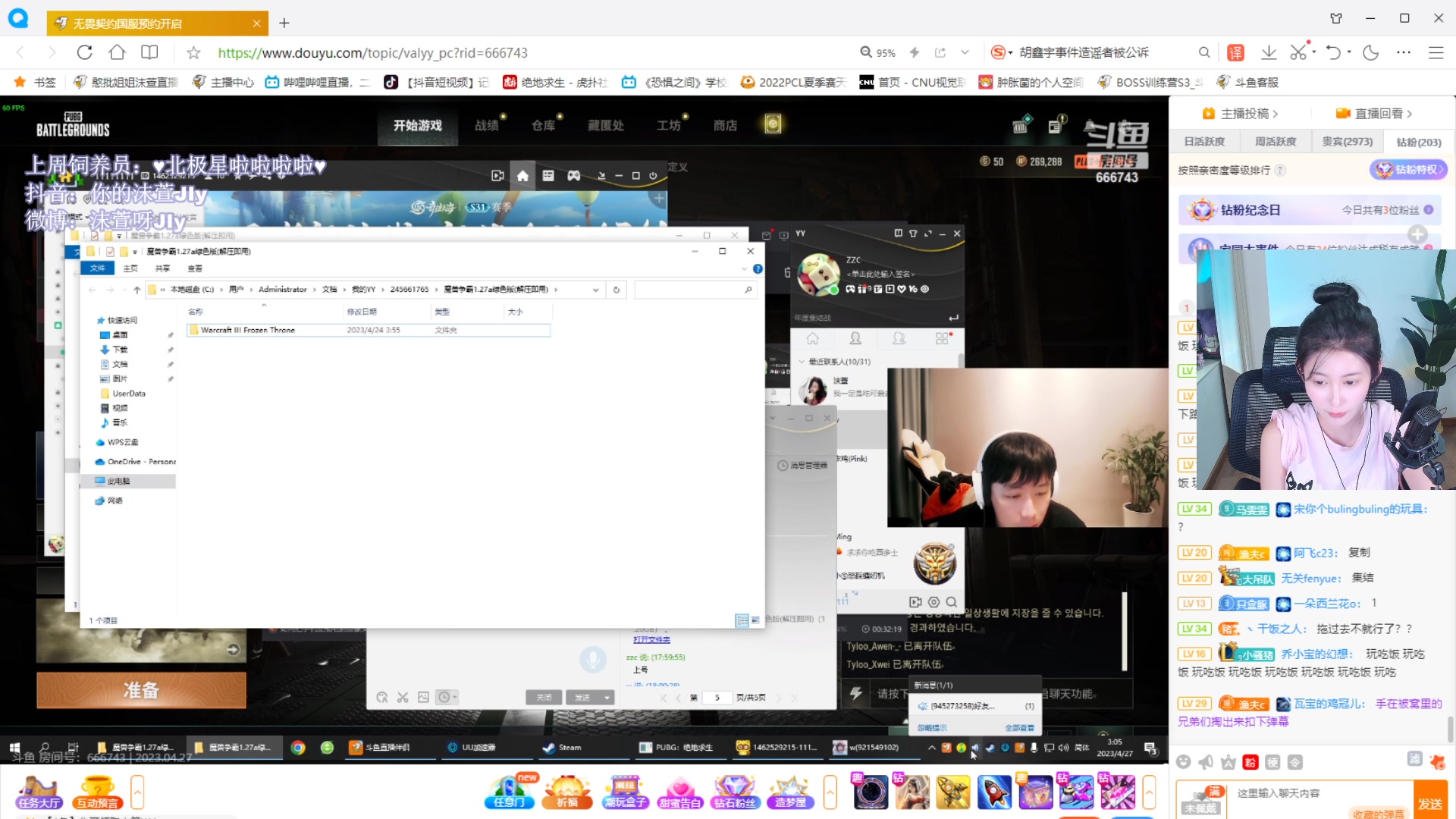1456x819 pixels.
Task: Open the 主播中心 bookmark
Action: pos(224,82)
